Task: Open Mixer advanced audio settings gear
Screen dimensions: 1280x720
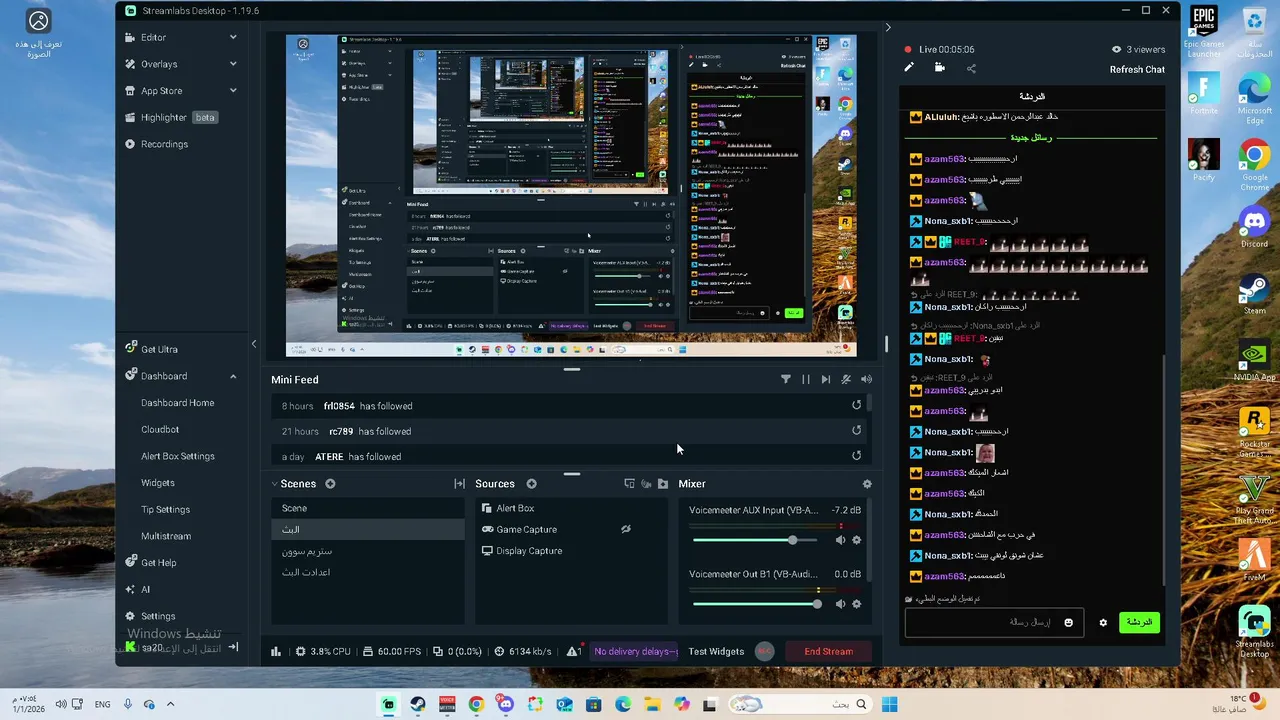Action: pos(867,484)
